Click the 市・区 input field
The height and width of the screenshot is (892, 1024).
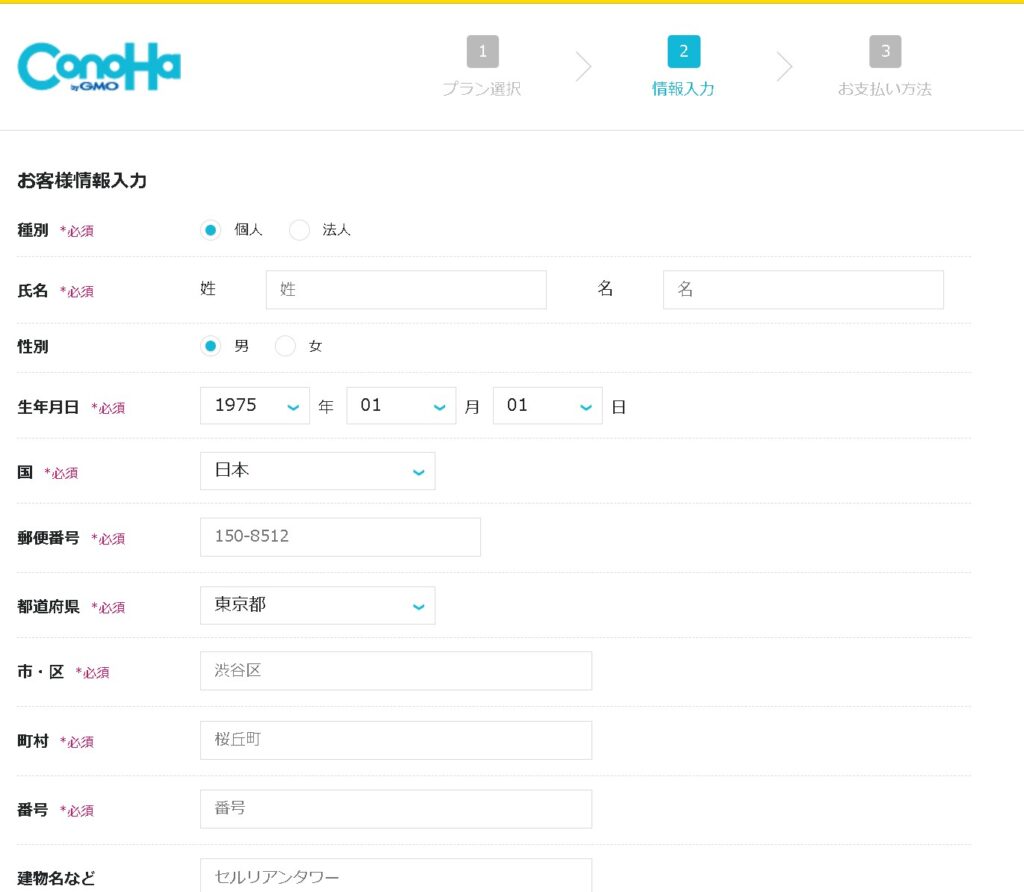pos(395,671)
